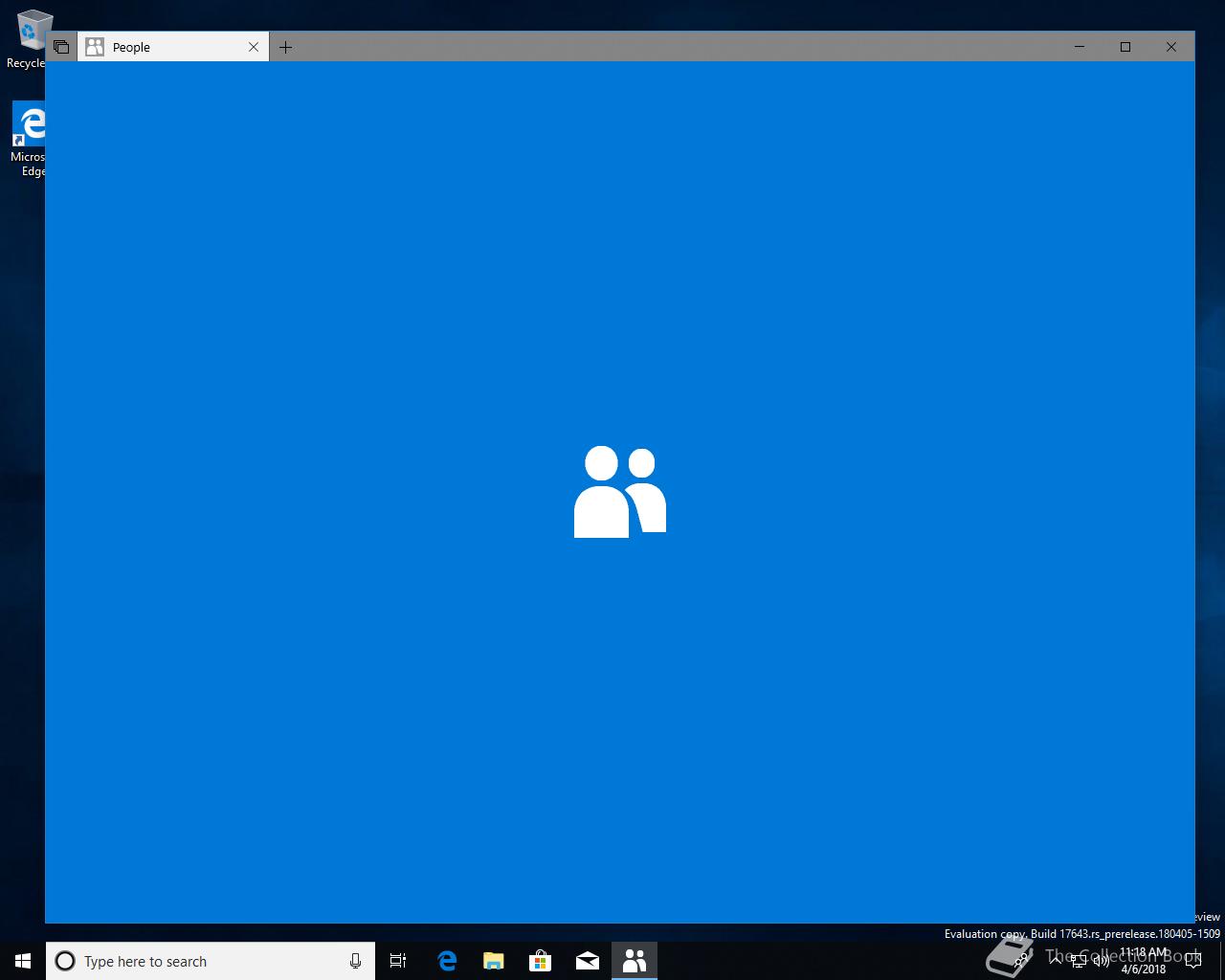Open the Action Center notifications

[x=1193, y=961]
